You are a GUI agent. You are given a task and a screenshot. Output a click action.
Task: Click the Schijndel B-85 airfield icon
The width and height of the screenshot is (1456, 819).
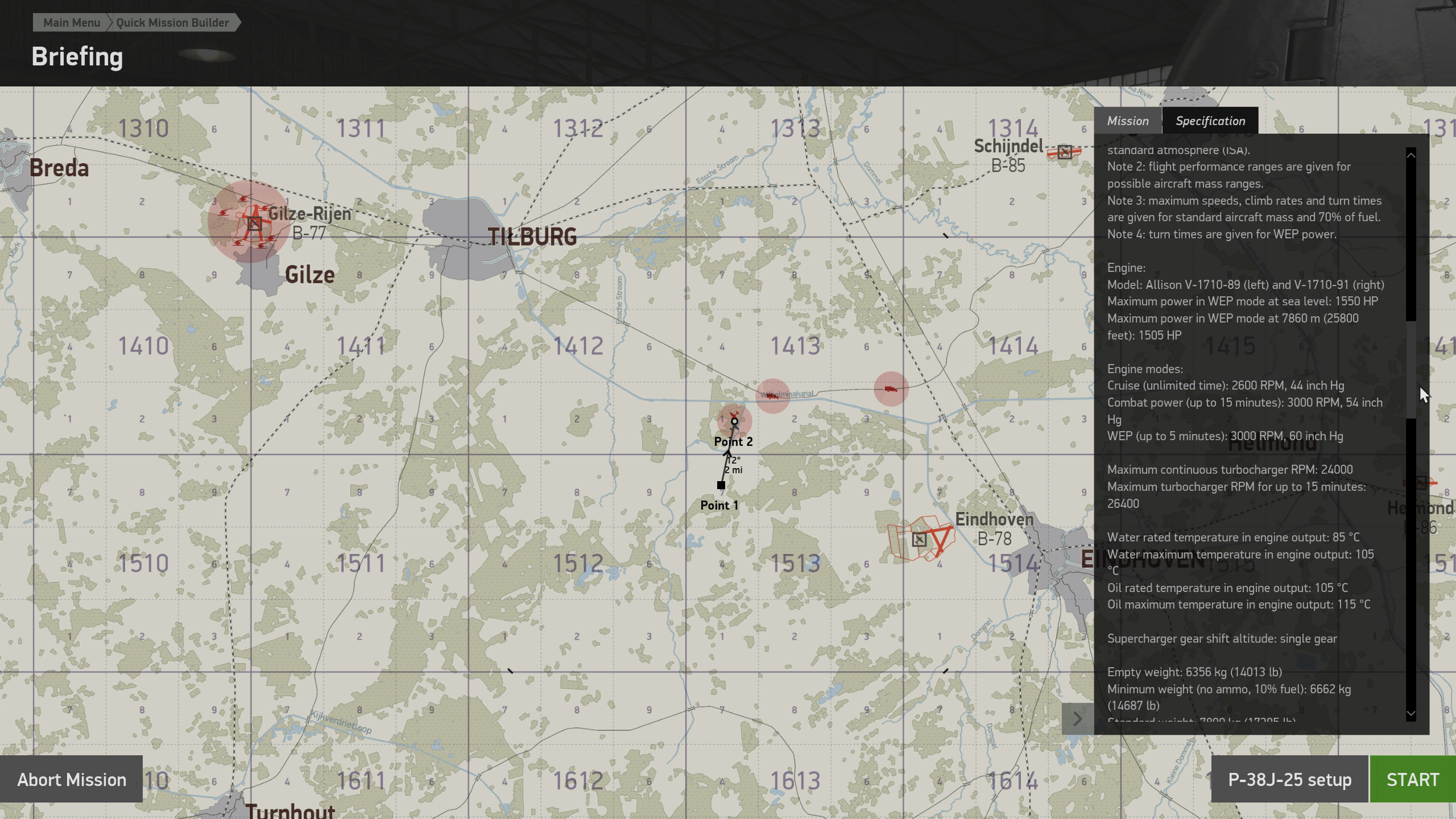pyautogui.click(x=1065, y=151)
